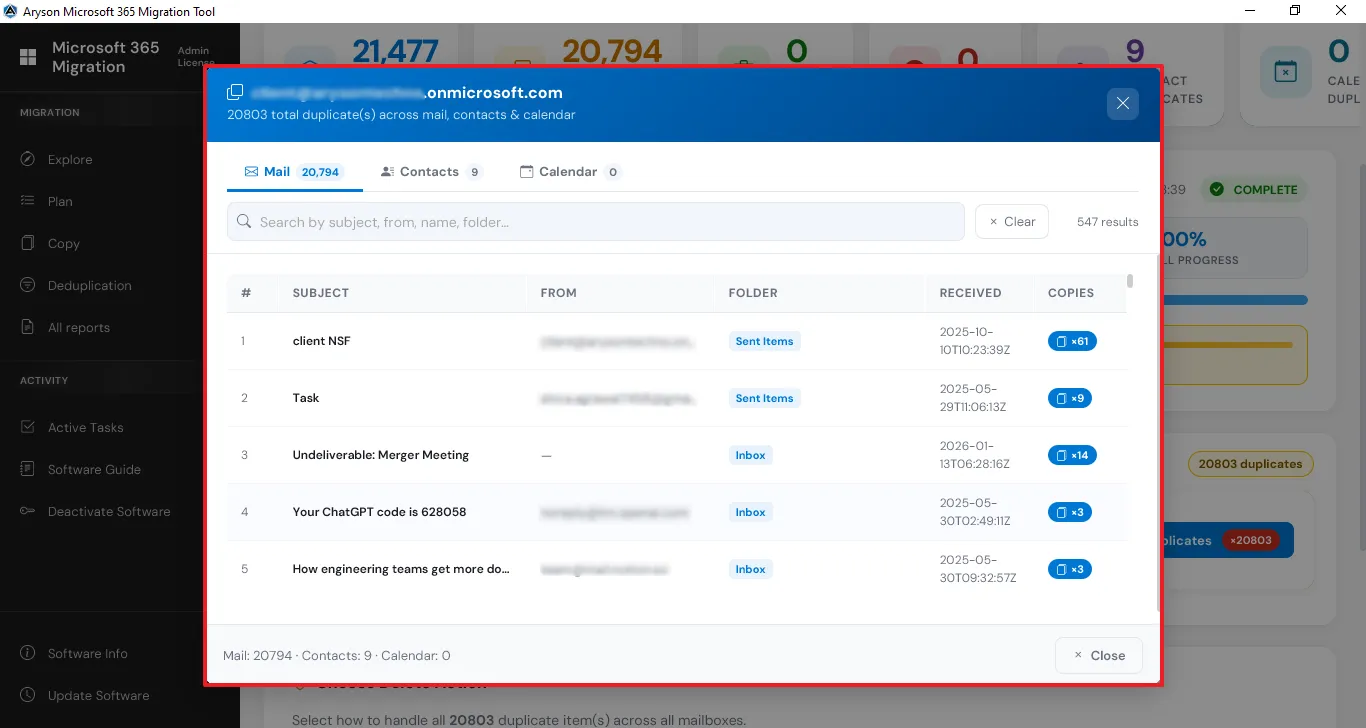The width and height of the screenshot is (1366, 728).
Task: Click "Undeliverable: Merger Meeting" subject
Action: [x=381, y=455]
